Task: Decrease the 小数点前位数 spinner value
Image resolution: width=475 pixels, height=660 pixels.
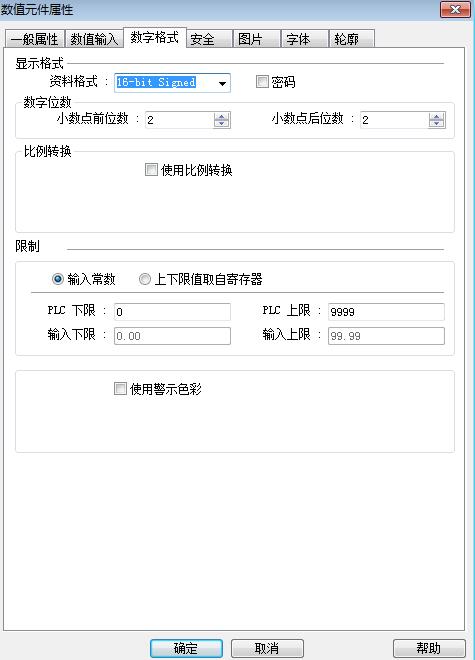Action: 221,124
